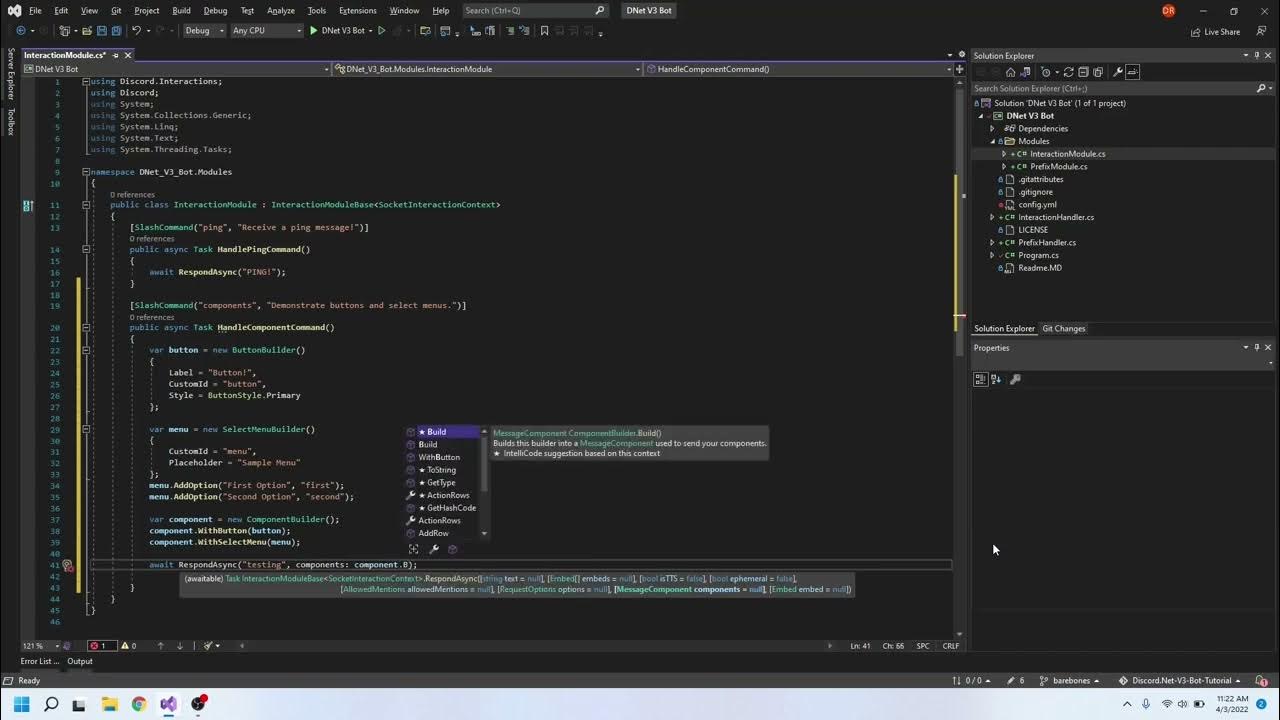Open the Extensions menu
Image resolution: width=1280 pixels, height=720 pixels.
pos(358,10)
